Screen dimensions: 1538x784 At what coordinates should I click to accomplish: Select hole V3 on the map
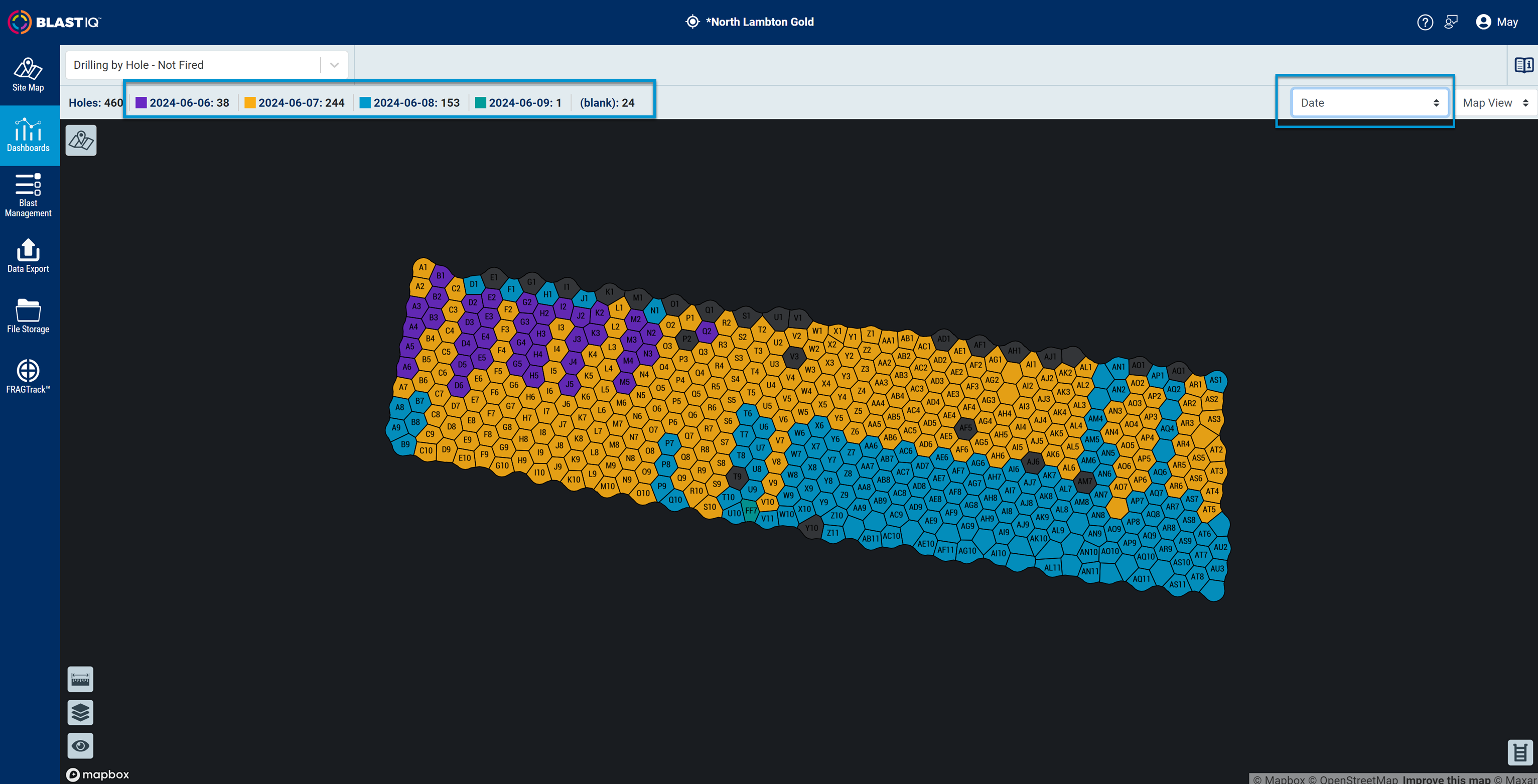pos(794,357)
